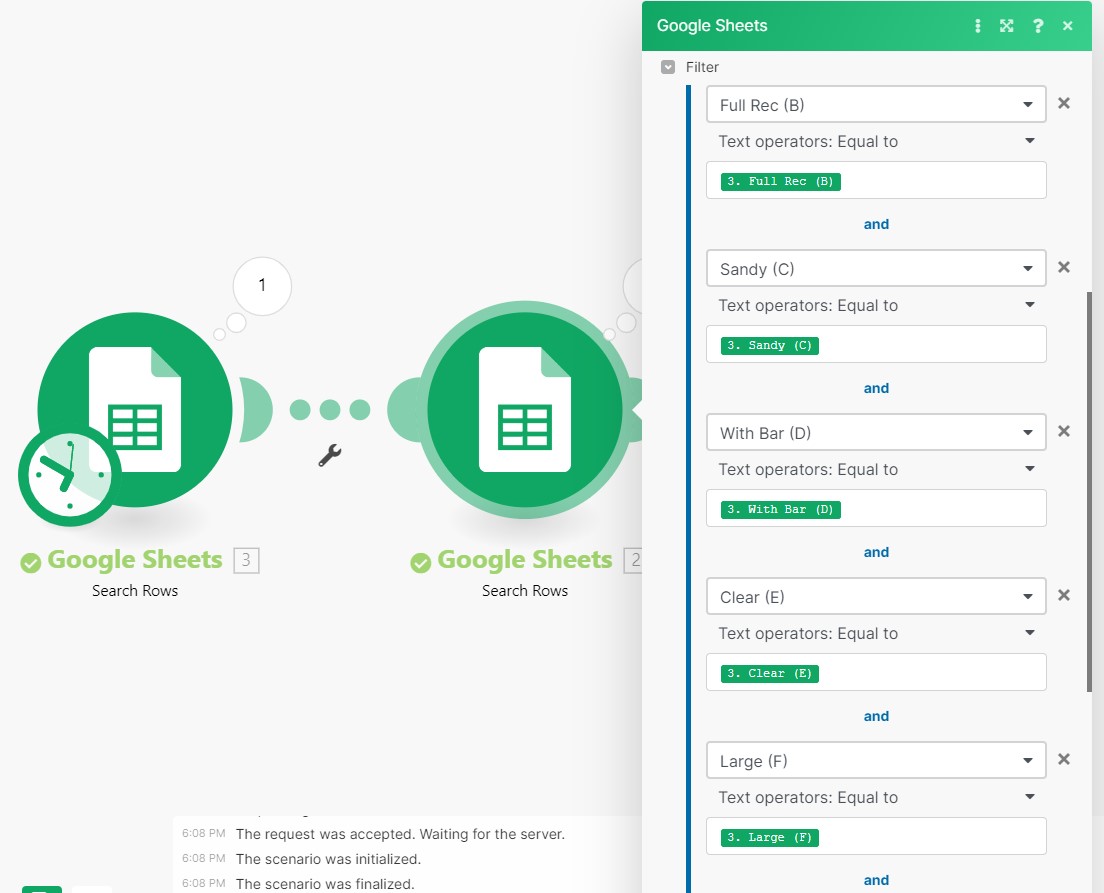Change operator under Large (F)

876,798
